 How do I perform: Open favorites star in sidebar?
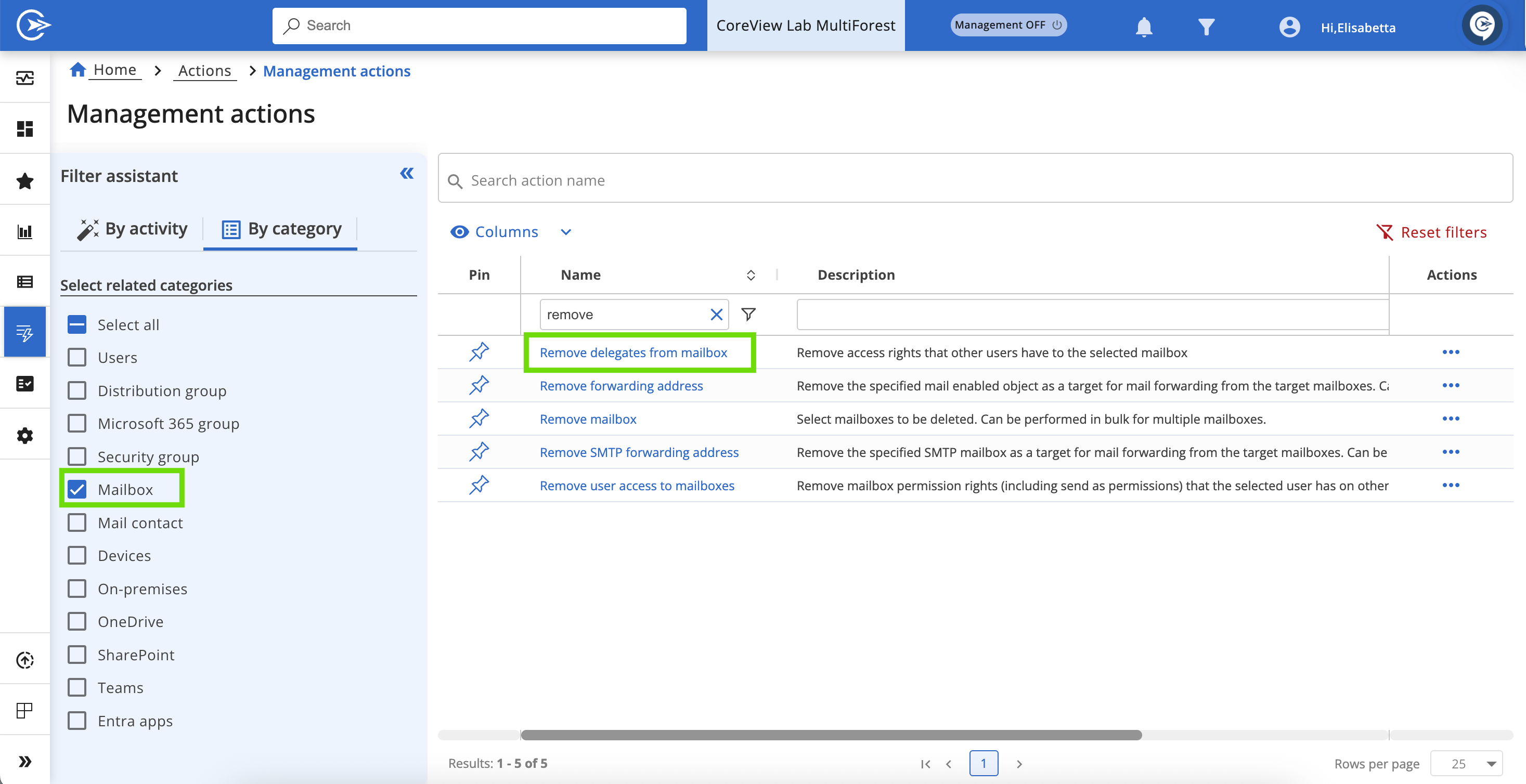25,180
